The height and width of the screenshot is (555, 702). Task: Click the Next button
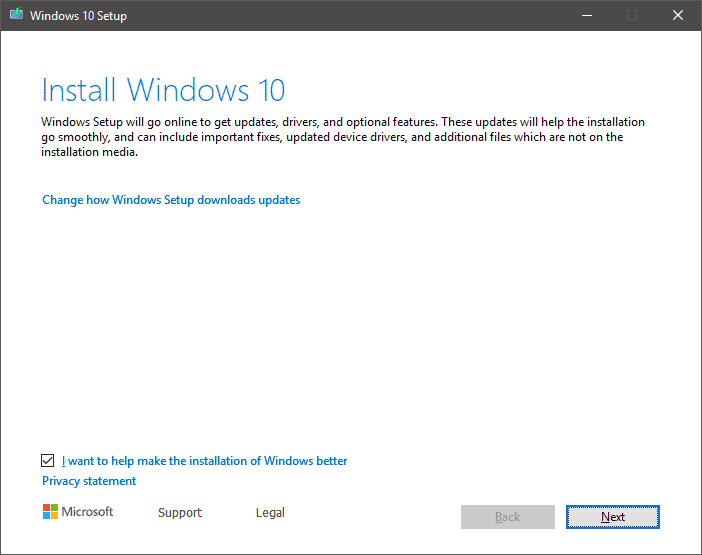(x=612, y=517)
